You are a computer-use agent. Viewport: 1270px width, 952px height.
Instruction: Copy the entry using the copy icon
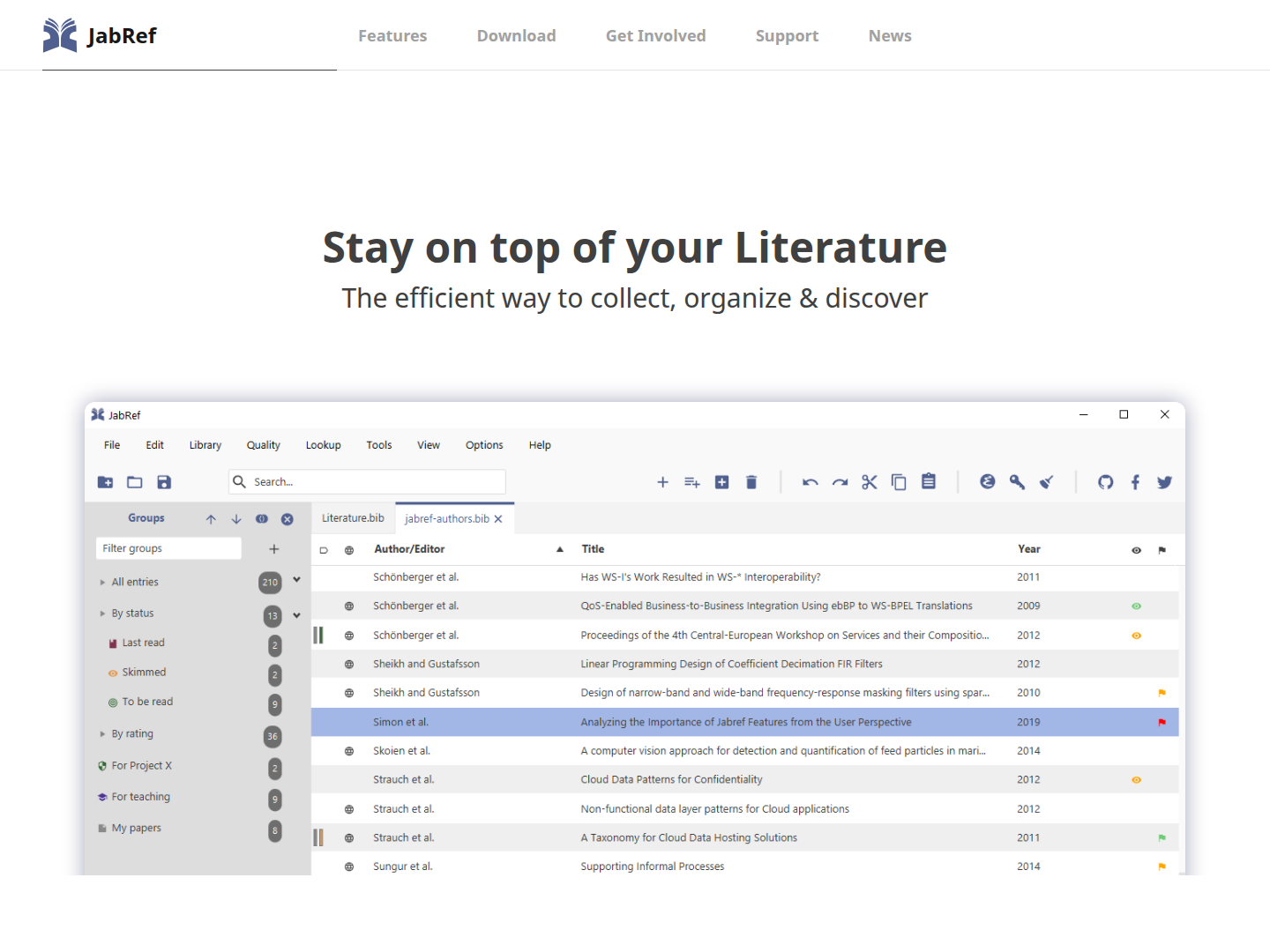pyautogui.click(x=899, y=482)
